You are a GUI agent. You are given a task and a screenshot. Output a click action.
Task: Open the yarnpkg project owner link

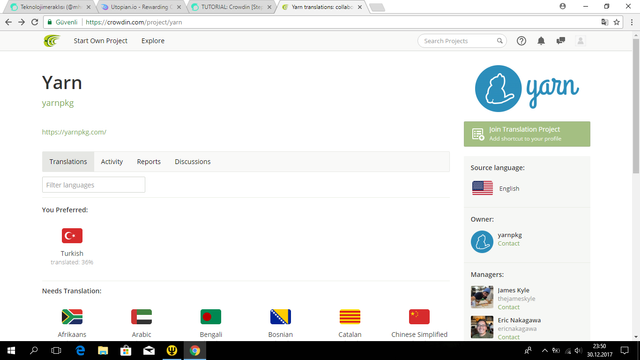(58, 103)
